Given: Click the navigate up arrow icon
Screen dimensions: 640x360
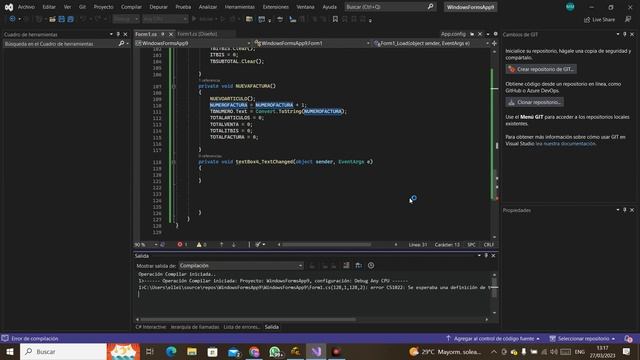Looking at the screenshot, I should [222, 244].
